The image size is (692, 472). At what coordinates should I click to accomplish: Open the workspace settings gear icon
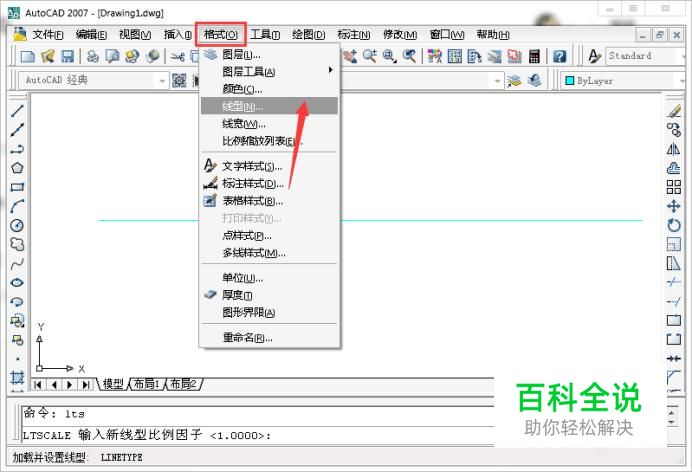pyautogui.click(x=179, y=80)
